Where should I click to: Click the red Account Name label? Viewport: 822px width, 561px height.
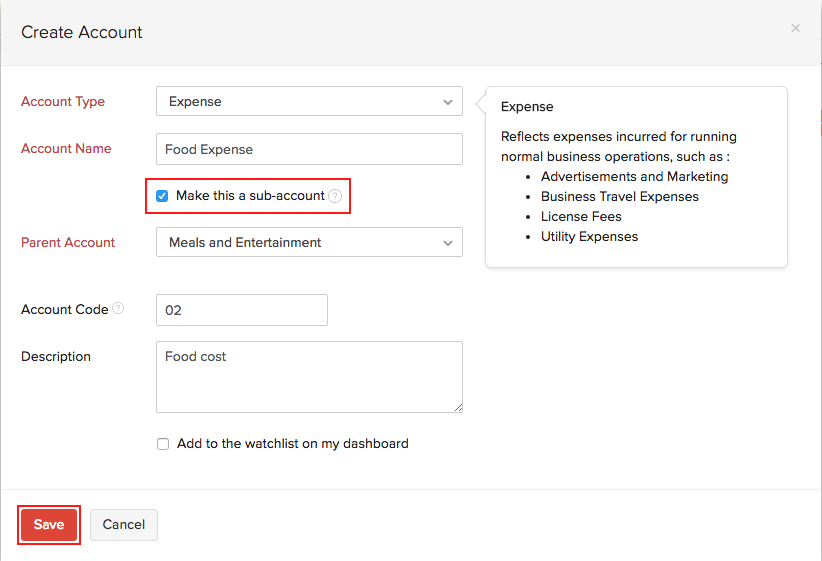point(66,148)
